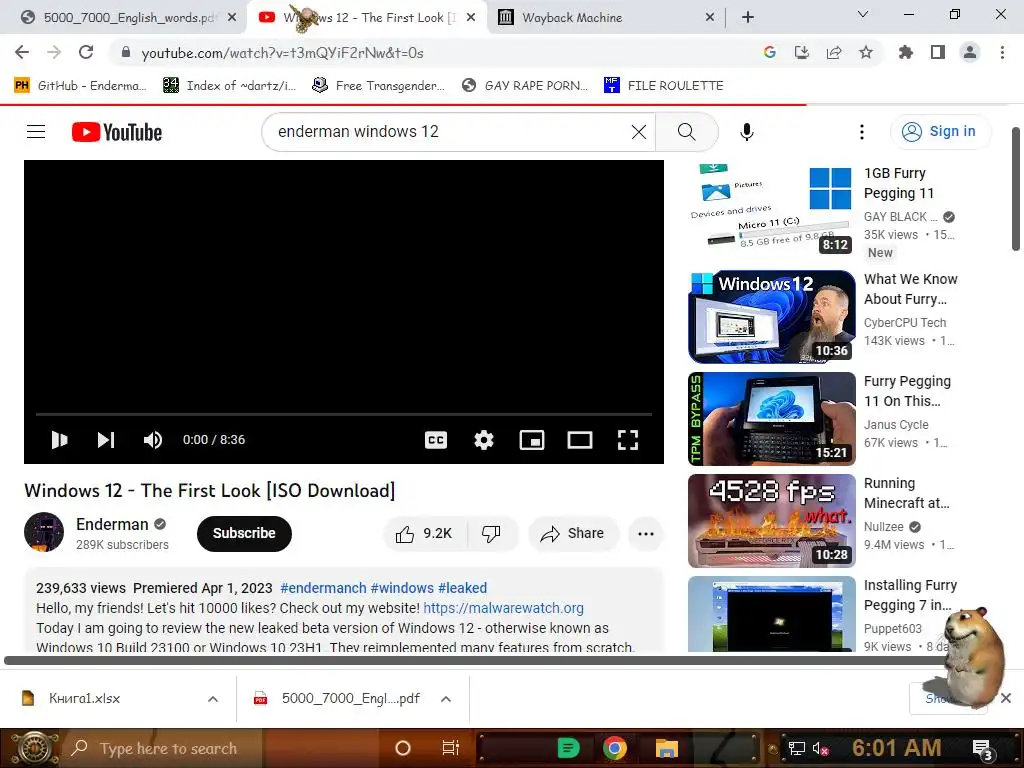The image size is (1024, 768).
Task: Subscribe to the Enderman channel
Action: coord(244,534)
